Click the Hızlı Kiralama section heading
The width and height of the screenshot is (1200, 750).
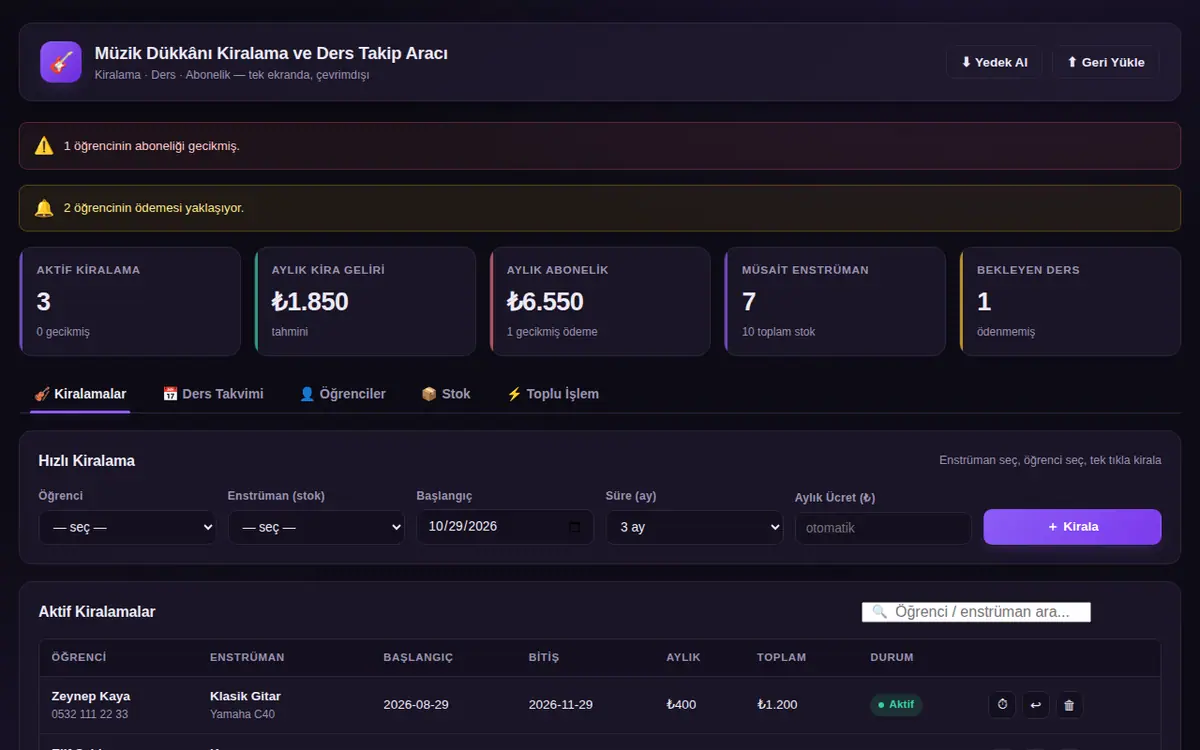87,461
